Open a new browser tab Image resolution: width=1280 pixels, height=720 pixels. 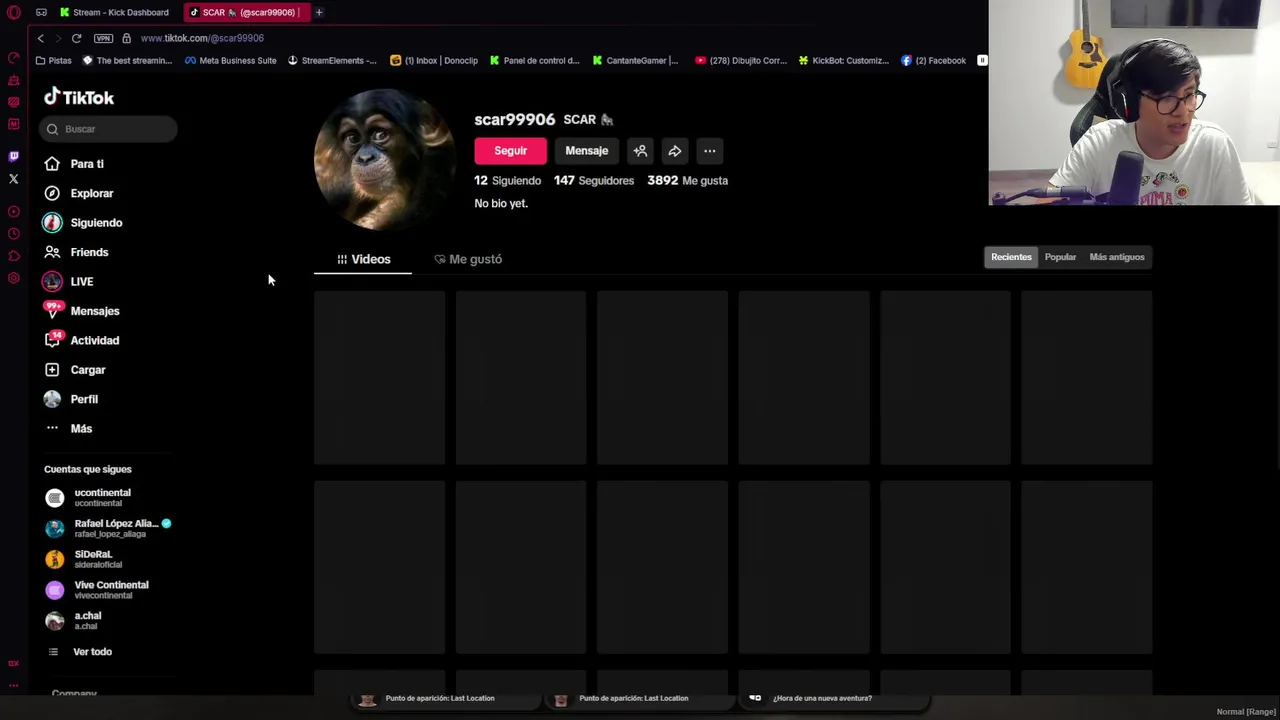(x=319, y=12)
